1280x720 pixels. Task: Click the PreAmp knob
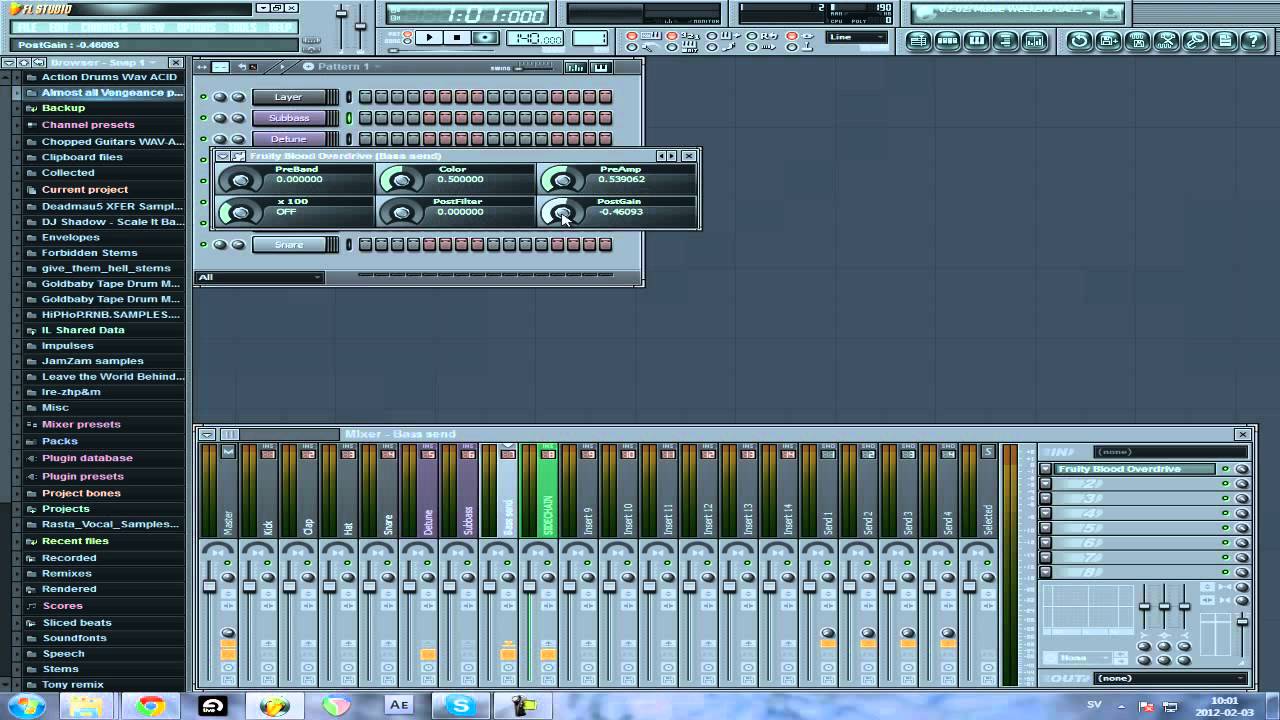tap(562, 180)
